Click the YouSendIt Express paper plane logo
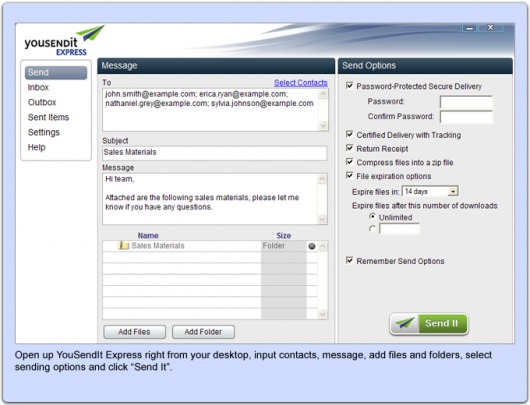The image size is (530, 405). tap(90, 33)
